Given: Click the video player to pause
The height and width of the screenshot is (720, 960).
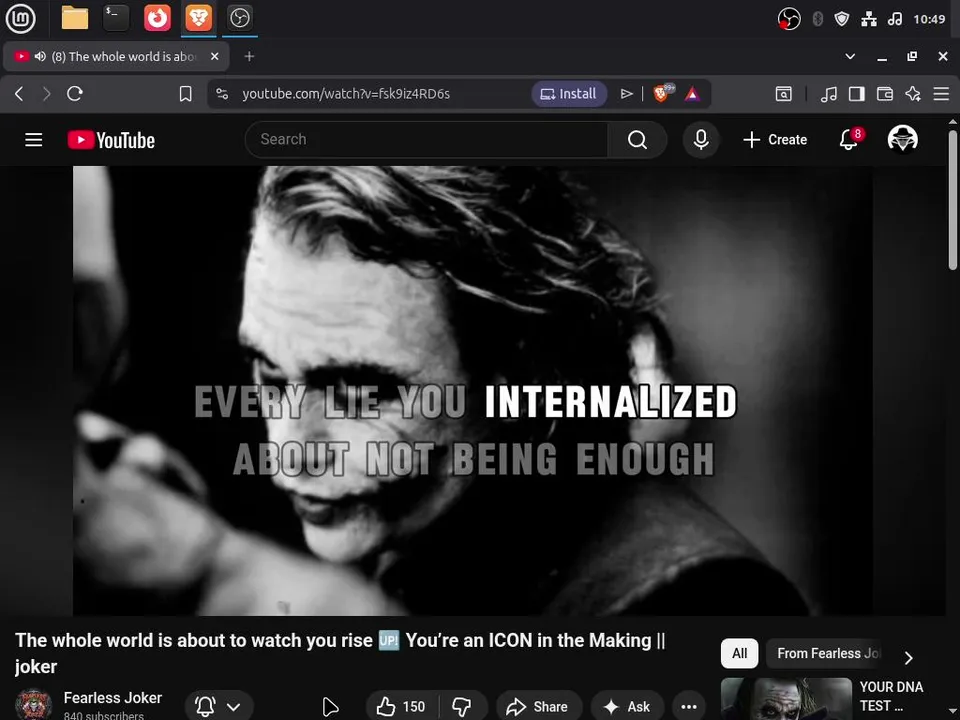Looking at the screenshot, I should click(473, 391).
